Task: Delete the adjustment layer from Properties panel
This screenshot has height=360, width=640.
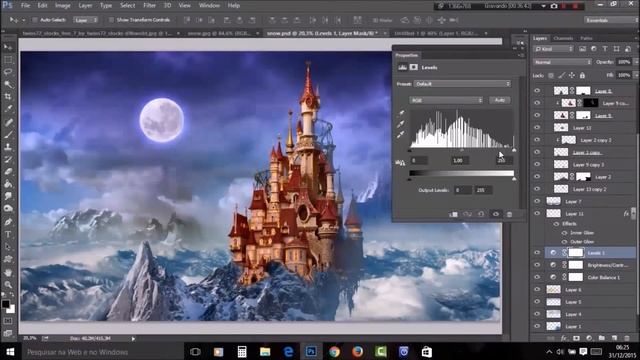Action: pyautogui.click(x=509, y=214)
